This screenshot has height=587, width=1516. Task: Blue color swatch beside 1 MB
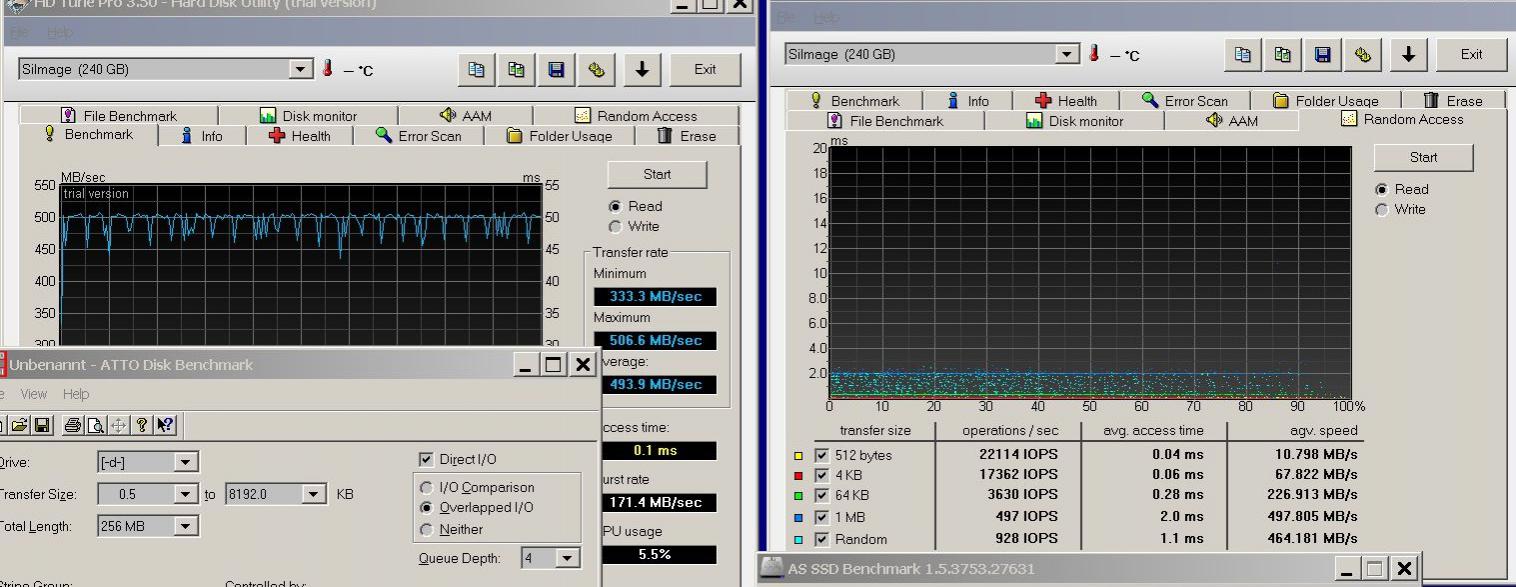[798, 517]
